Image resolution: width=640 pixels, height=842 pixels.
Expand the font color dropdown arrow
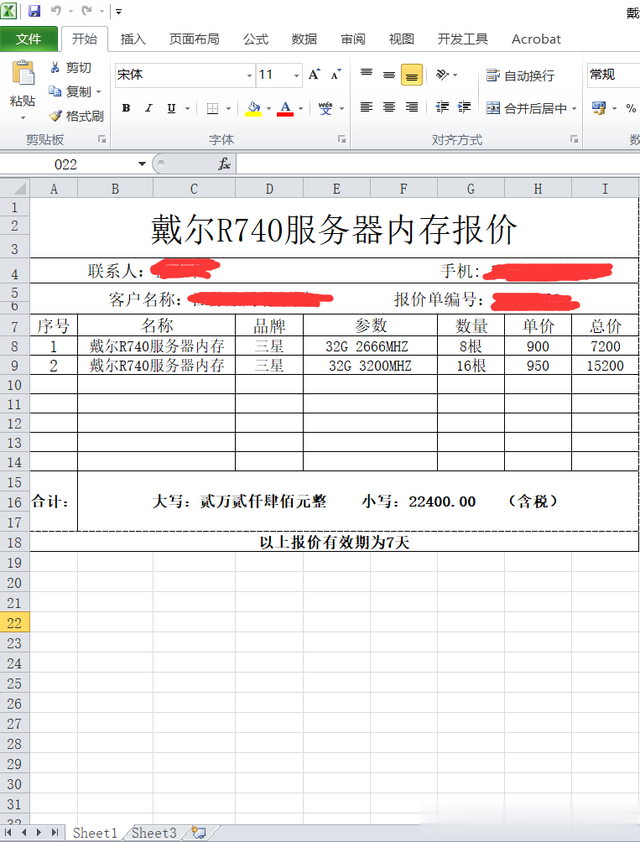point(301,108)
